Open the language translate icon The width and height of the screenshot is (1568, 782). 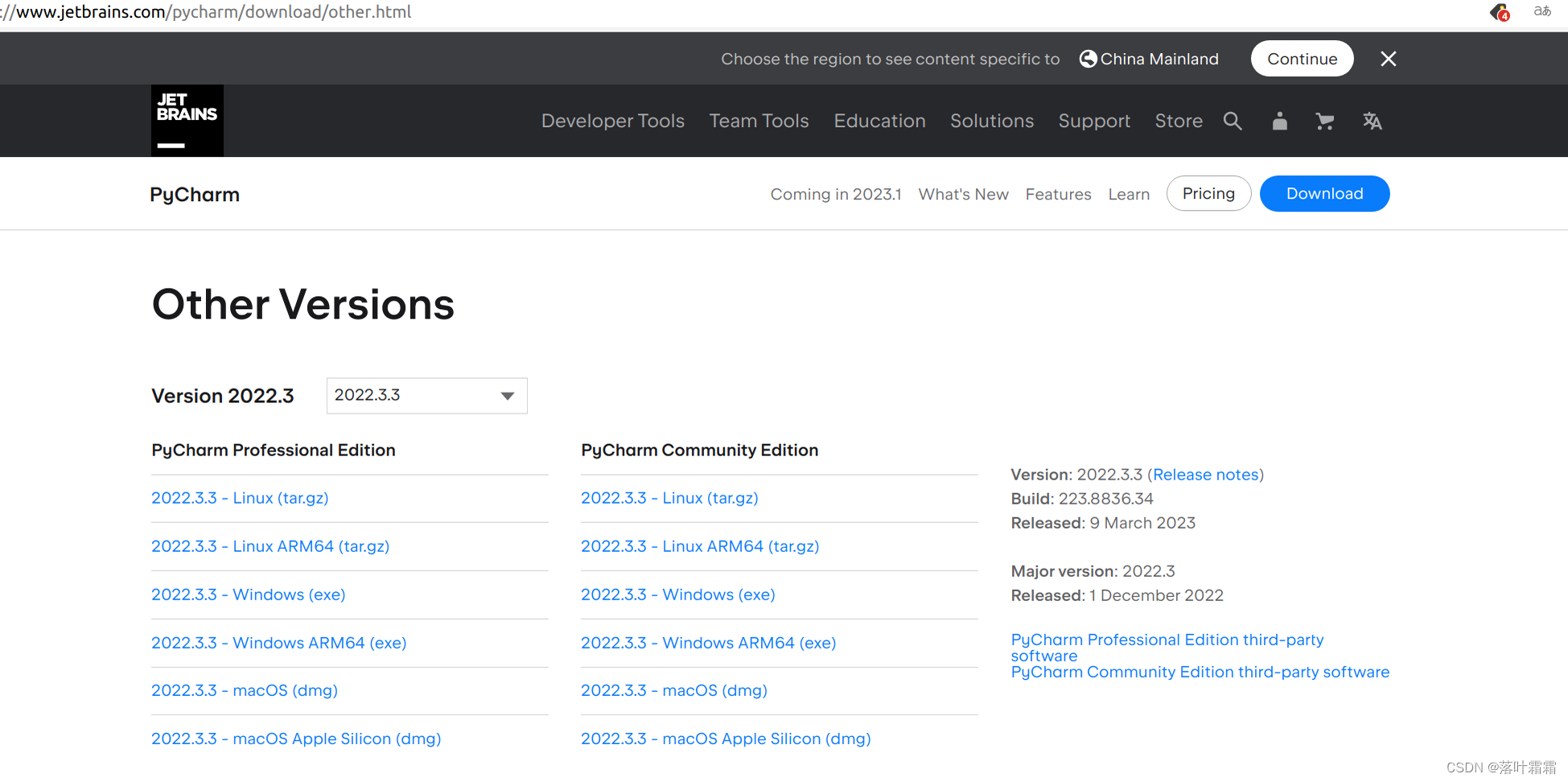point(1372,121)
